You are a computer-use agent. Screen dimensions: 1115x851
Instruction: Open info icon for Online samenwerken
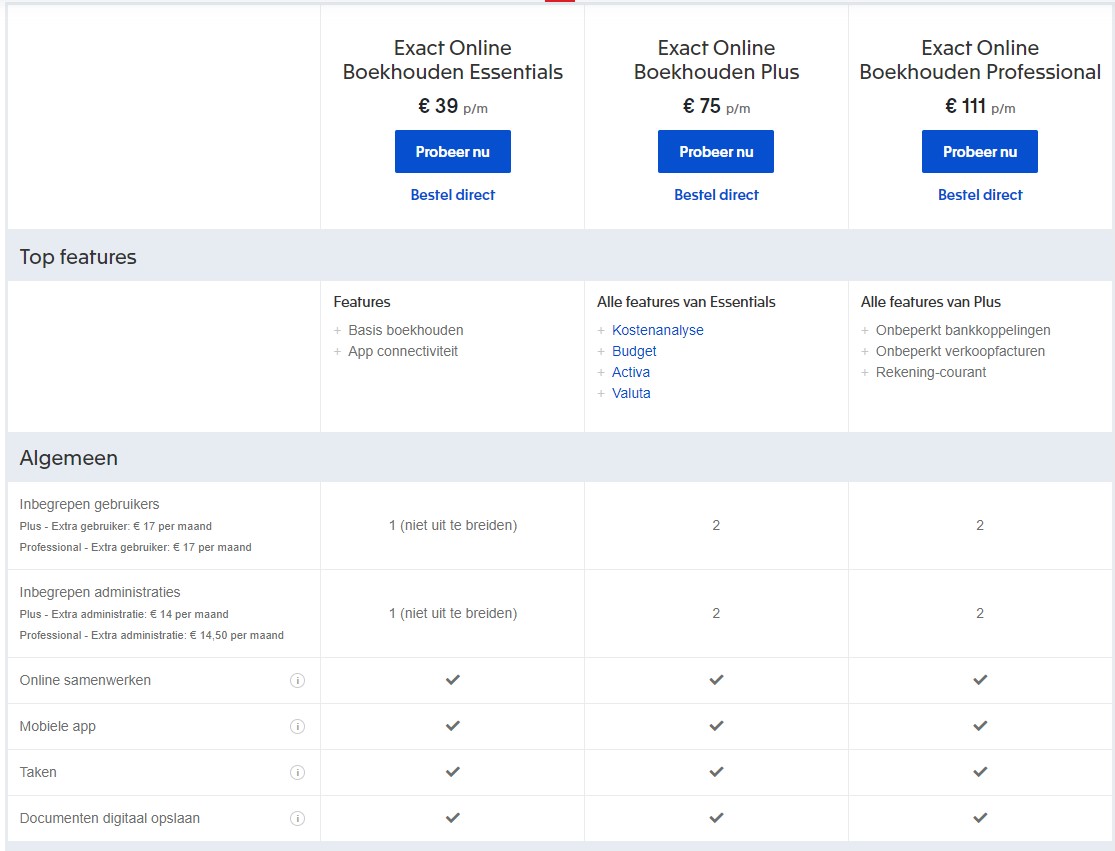[x=297, y=680]
